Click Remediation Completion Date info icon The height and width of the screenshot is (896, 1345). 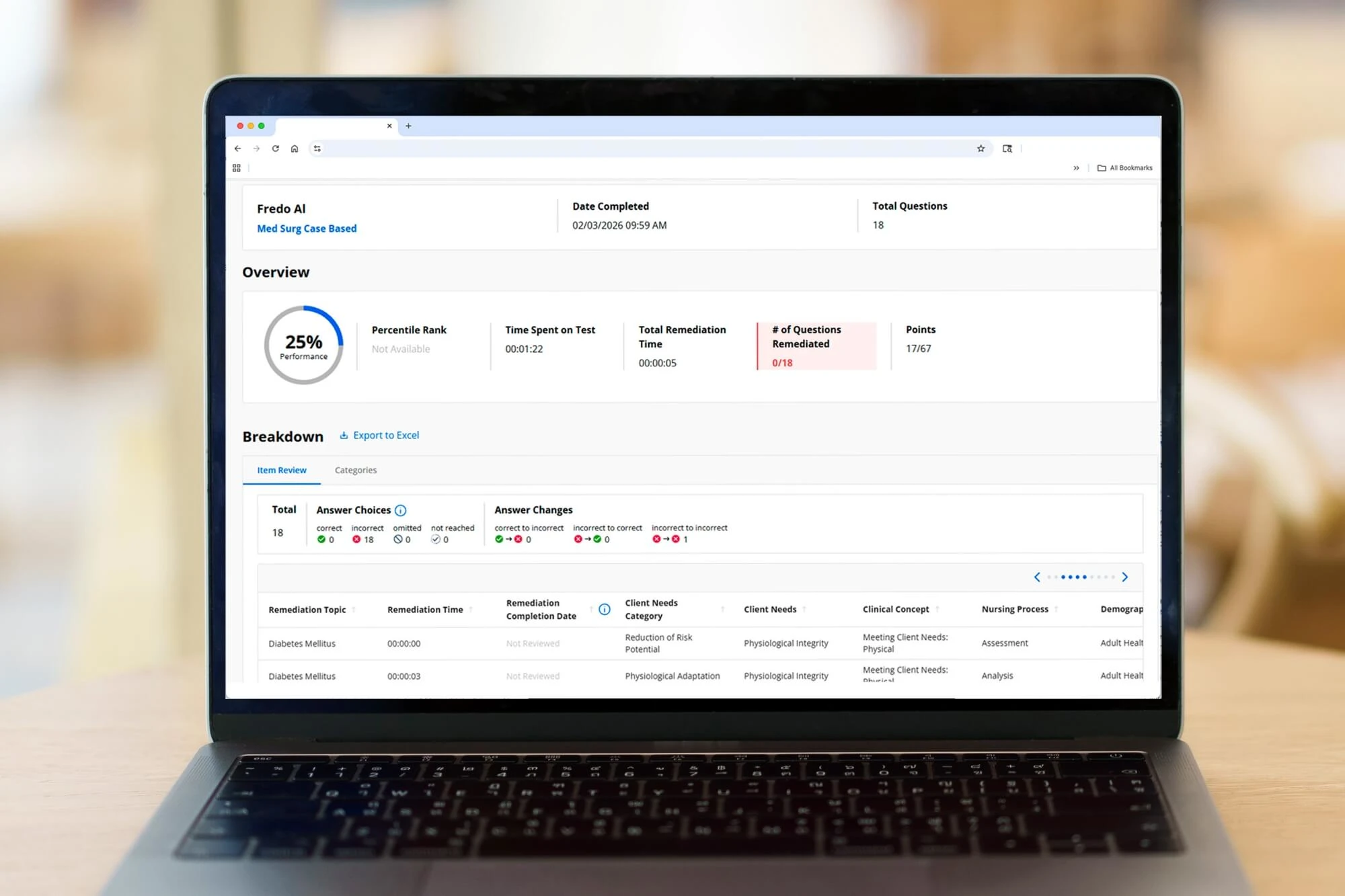click(605, 610)
